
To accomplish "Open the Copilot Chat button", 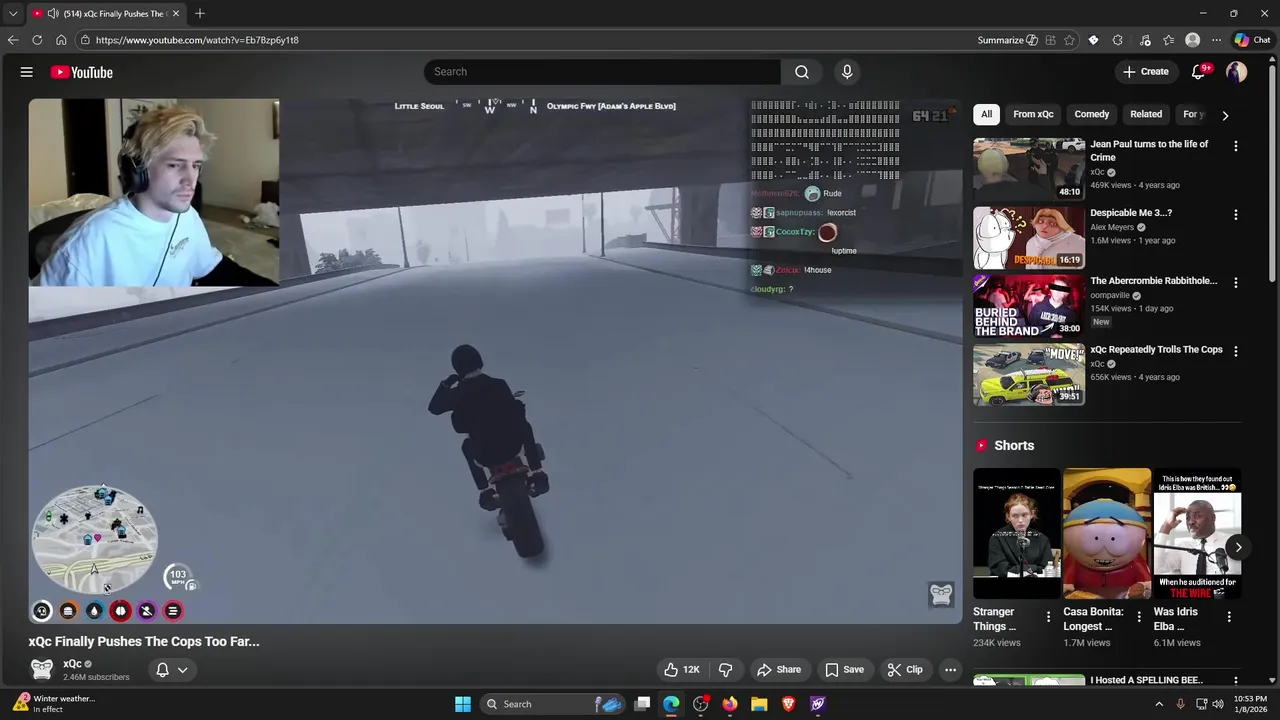I will (x=1252, y=40).
